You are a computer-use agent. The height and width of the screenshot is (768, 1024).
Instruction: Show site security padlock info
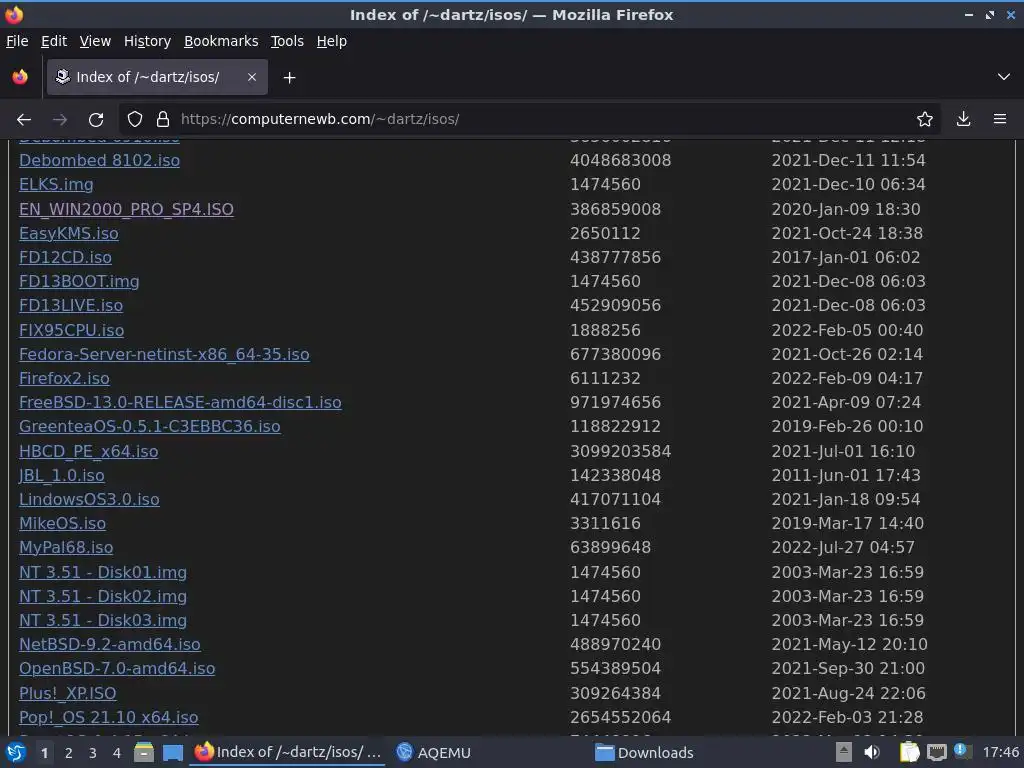[x=163, y=120]
